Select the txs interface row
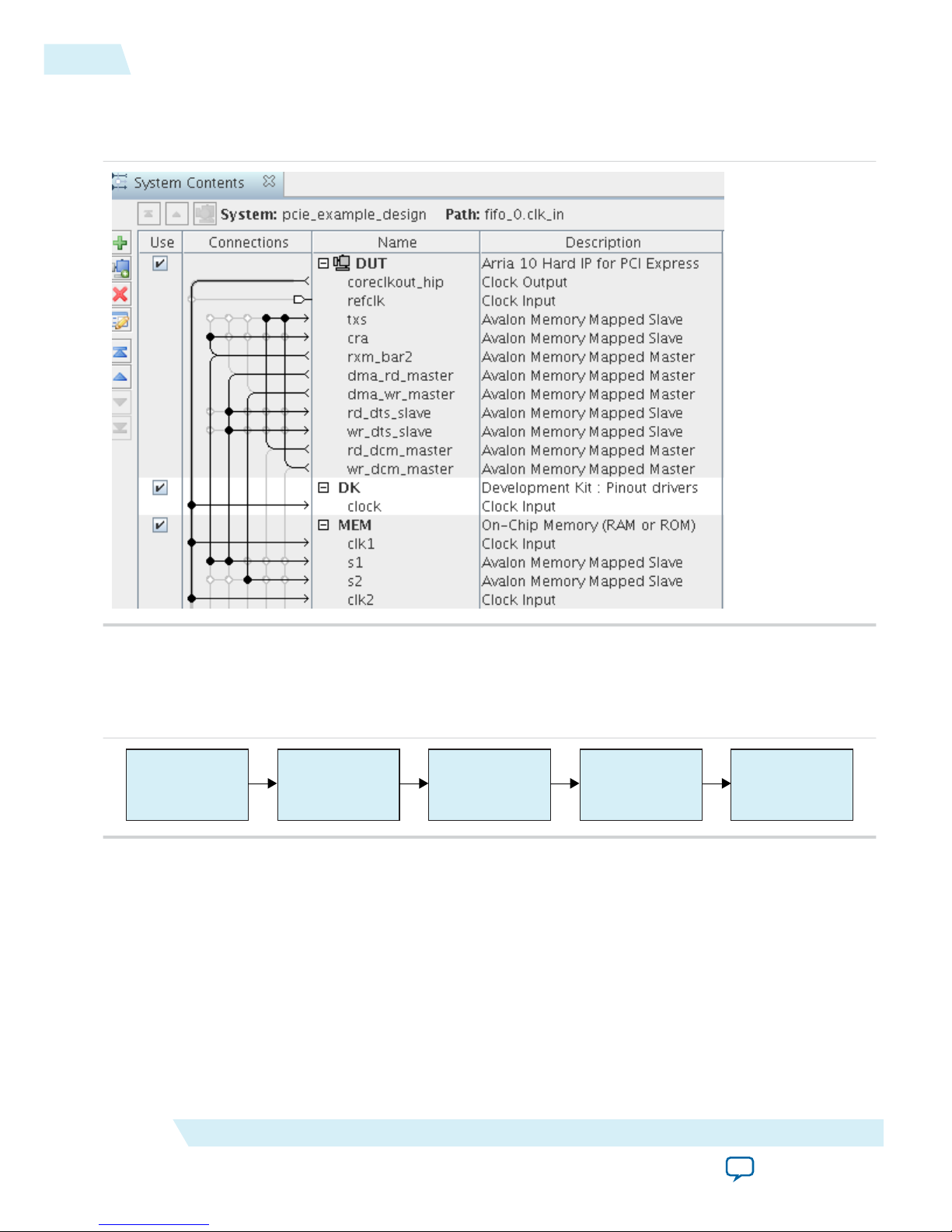Viewport: 952px width, 1232px height. (357, 319)
